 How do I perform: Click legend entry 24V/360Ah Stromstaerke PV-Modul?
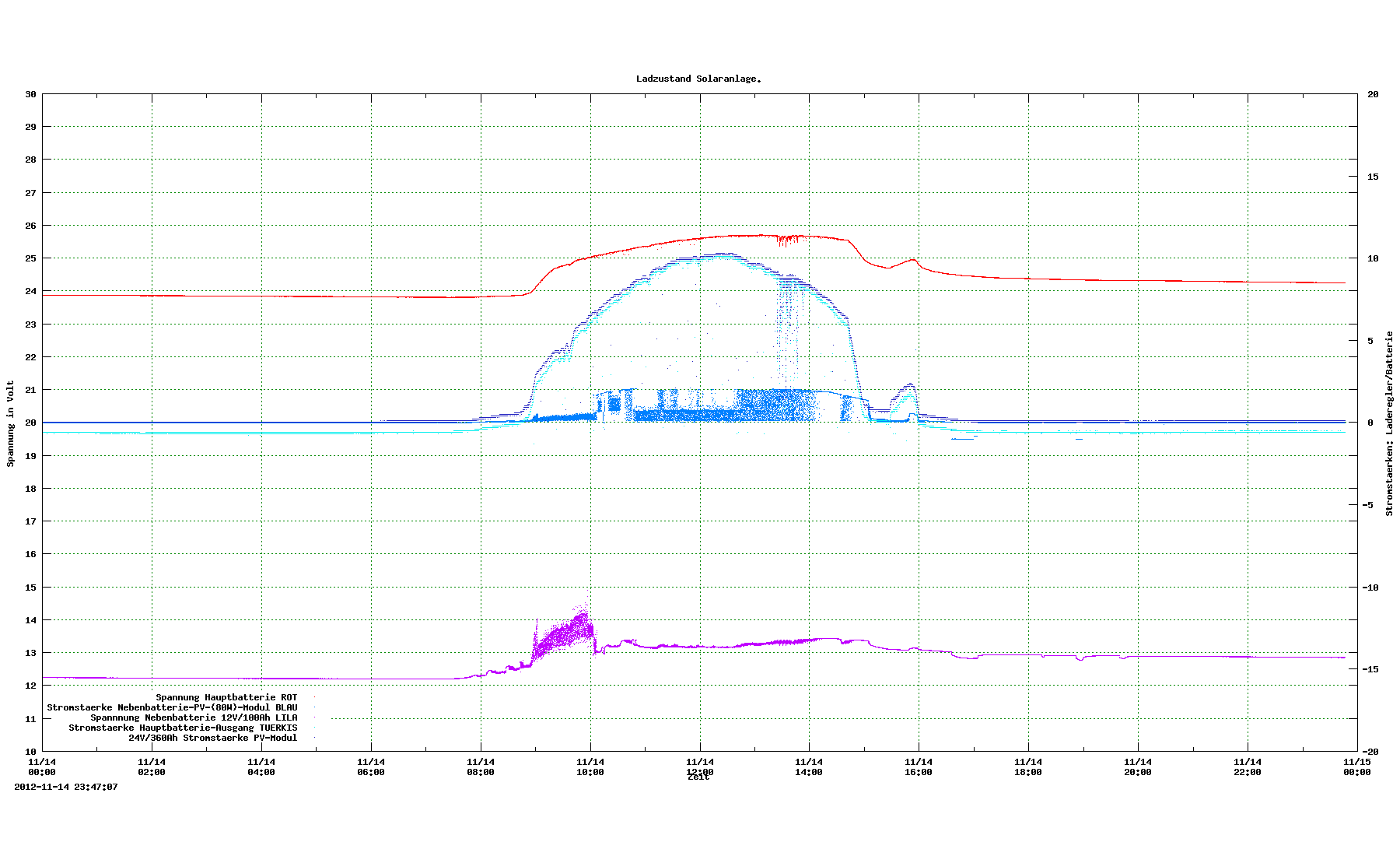pyautogui.click(x=212, y=738)
